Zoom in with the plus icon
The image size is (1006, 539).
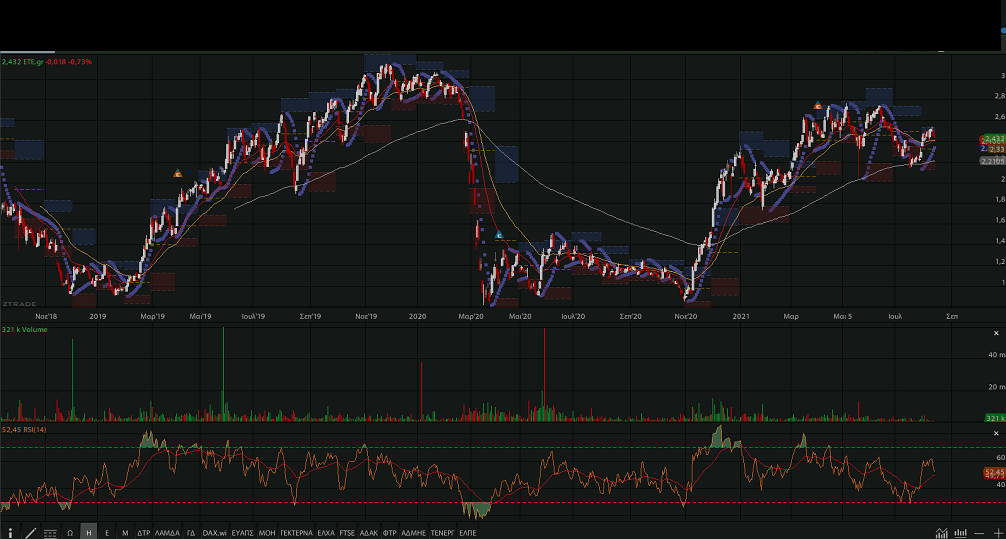pos(997,533)
